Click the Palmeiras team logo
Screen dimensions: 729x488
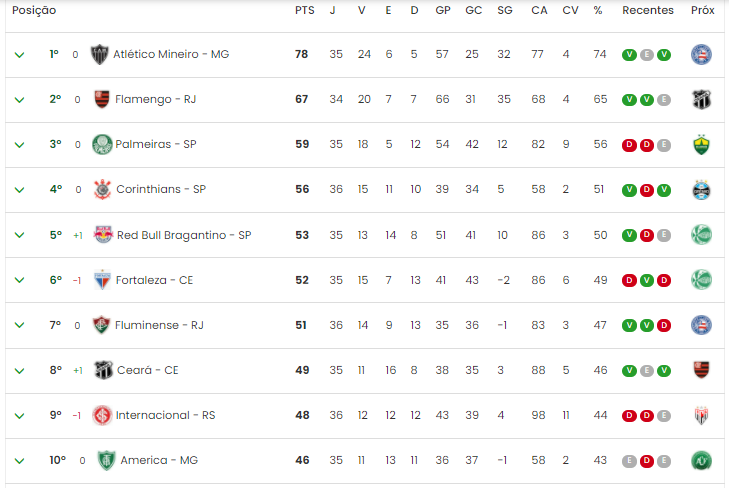(102, 144)
